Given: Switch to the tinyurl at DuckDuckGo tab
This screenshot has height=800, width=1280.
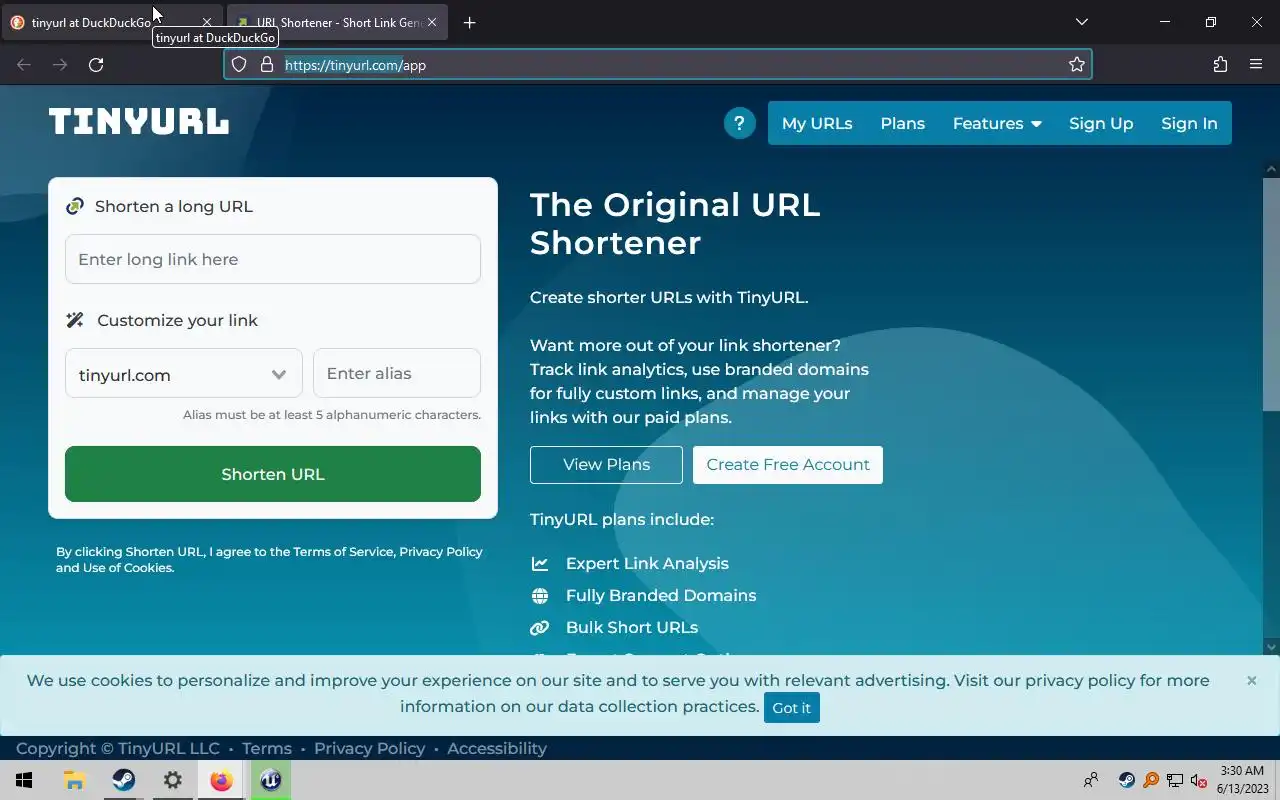Looking at the screenshot, I should 112,22.
